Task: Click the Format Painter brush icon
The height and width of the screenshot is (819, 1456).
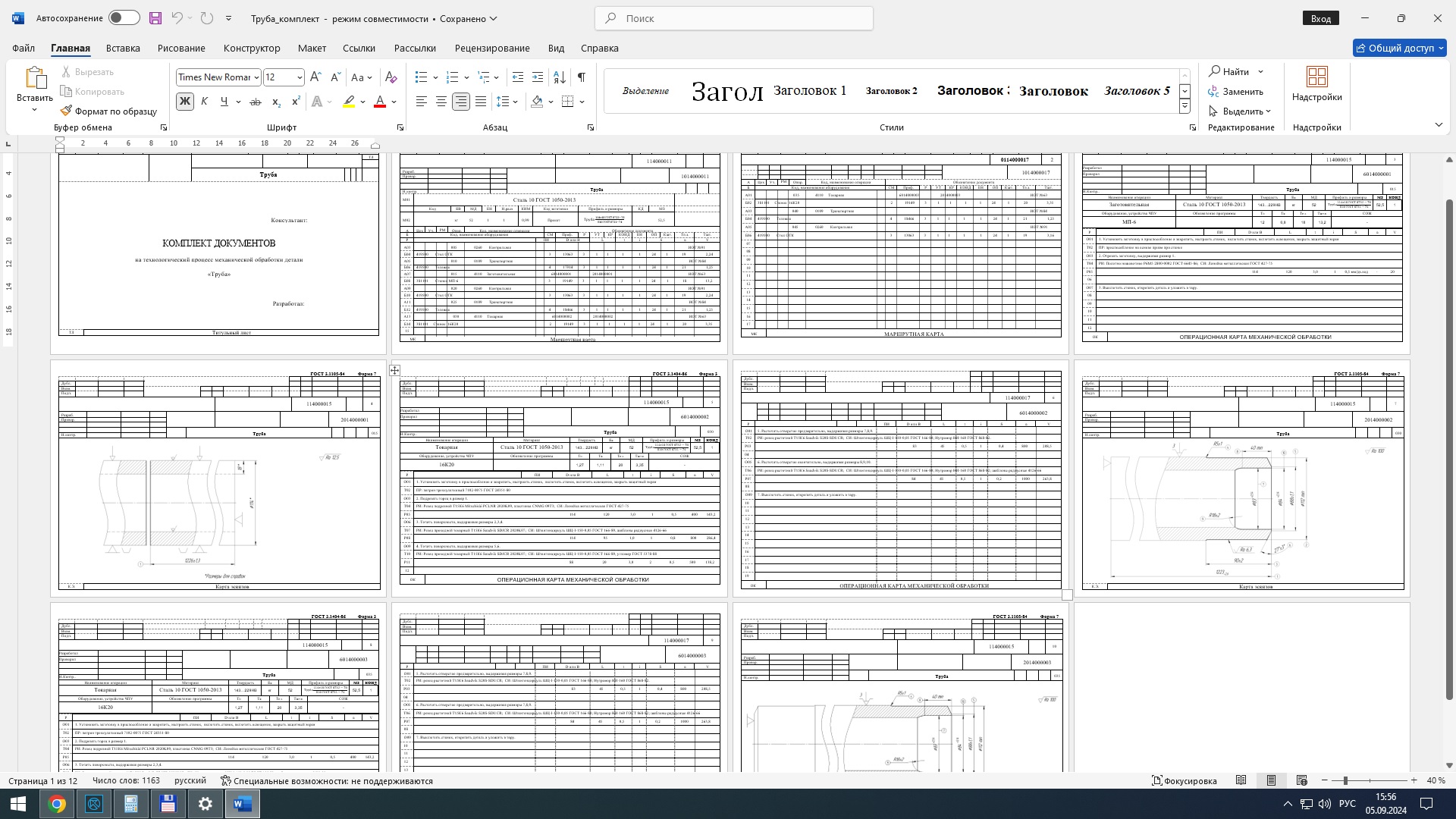Action: tap(67, 111)
